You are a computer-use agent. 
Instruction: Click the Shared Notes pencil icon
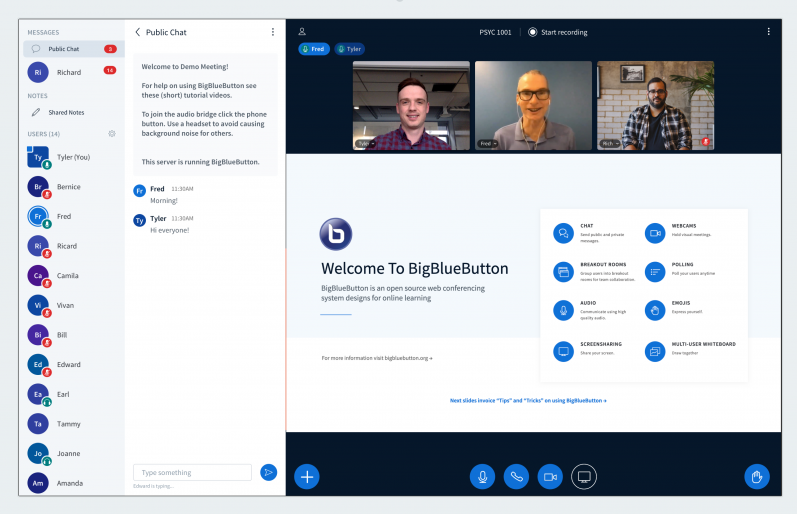tap(36, 112)
